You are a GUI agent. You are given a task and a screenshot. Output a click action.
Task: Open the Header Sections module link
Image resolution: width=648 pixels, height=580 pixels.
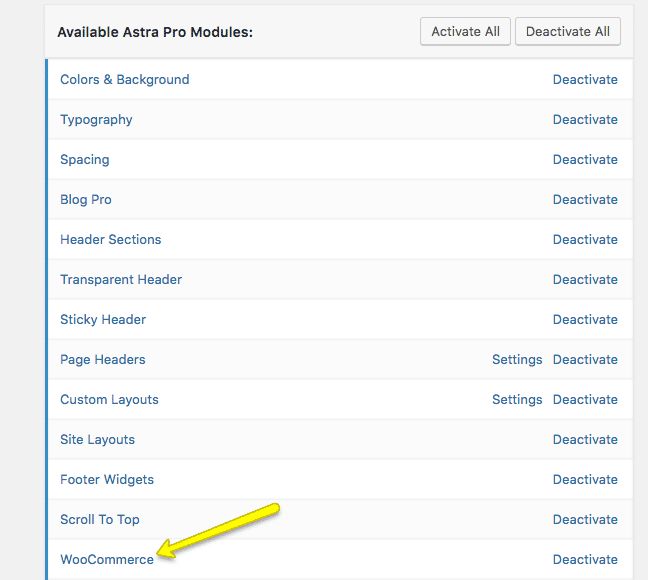(111, 239)
